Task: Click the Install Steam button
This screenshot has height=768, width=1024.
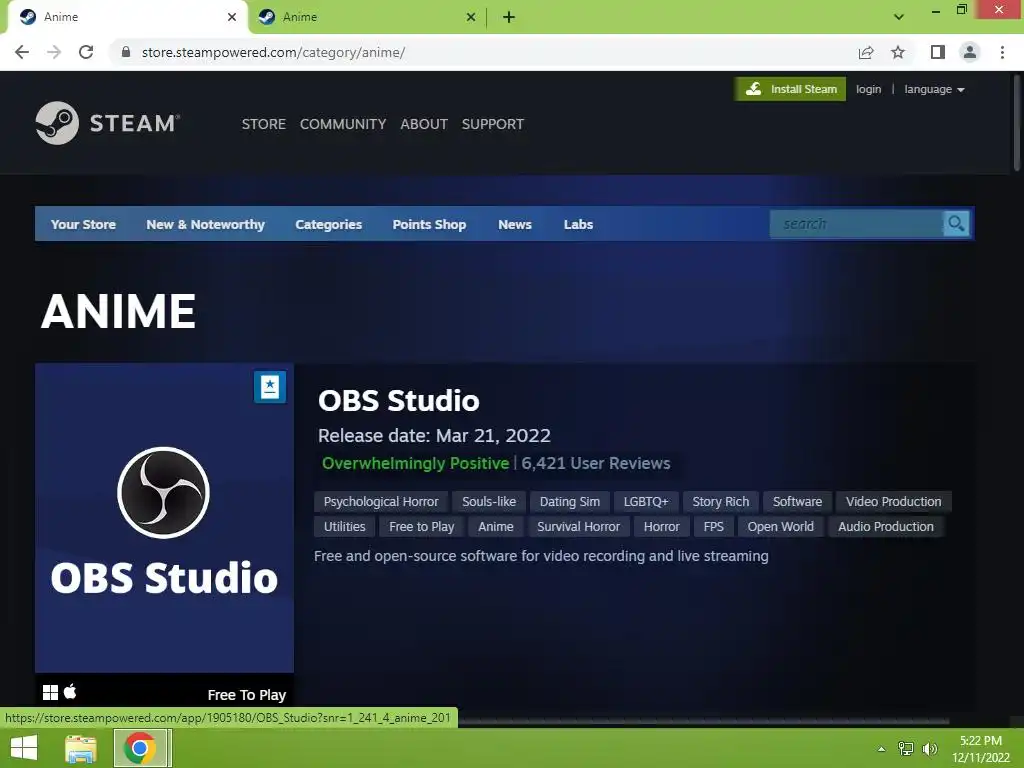Action: coord(790,89)
